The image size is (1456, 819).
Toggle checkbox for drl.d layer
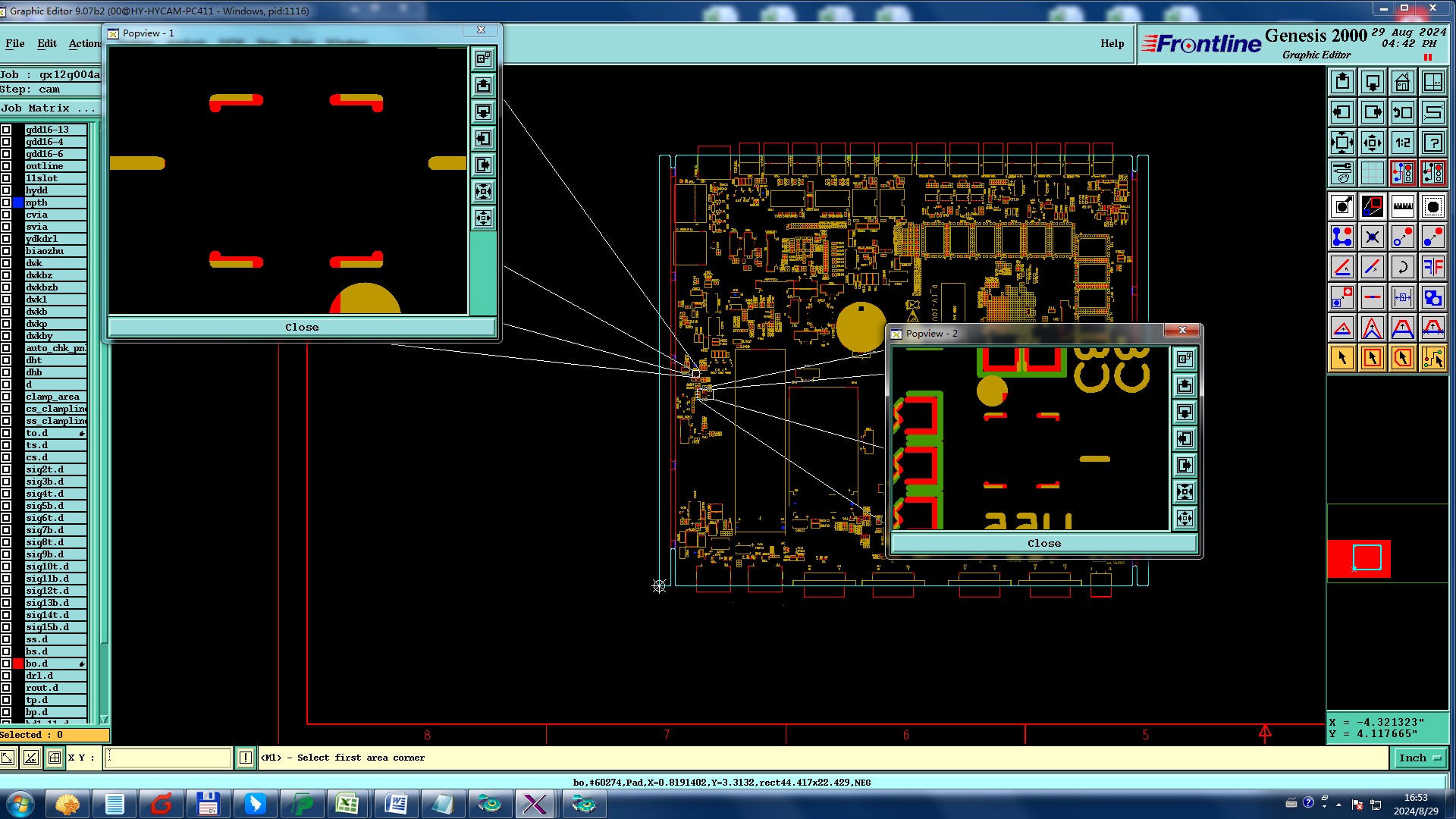pyautogui.click(x=6, y=676)
